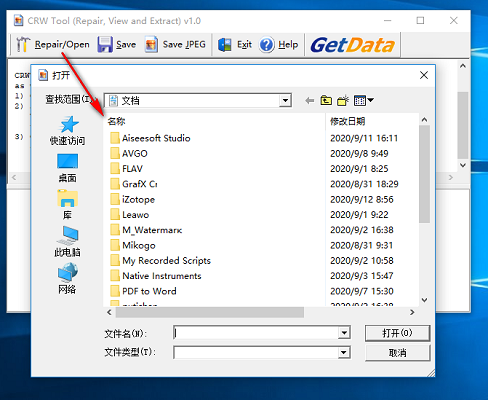Go up one folder level icon
The width and height of the screenshot is (488, 400).
(326, 100)
